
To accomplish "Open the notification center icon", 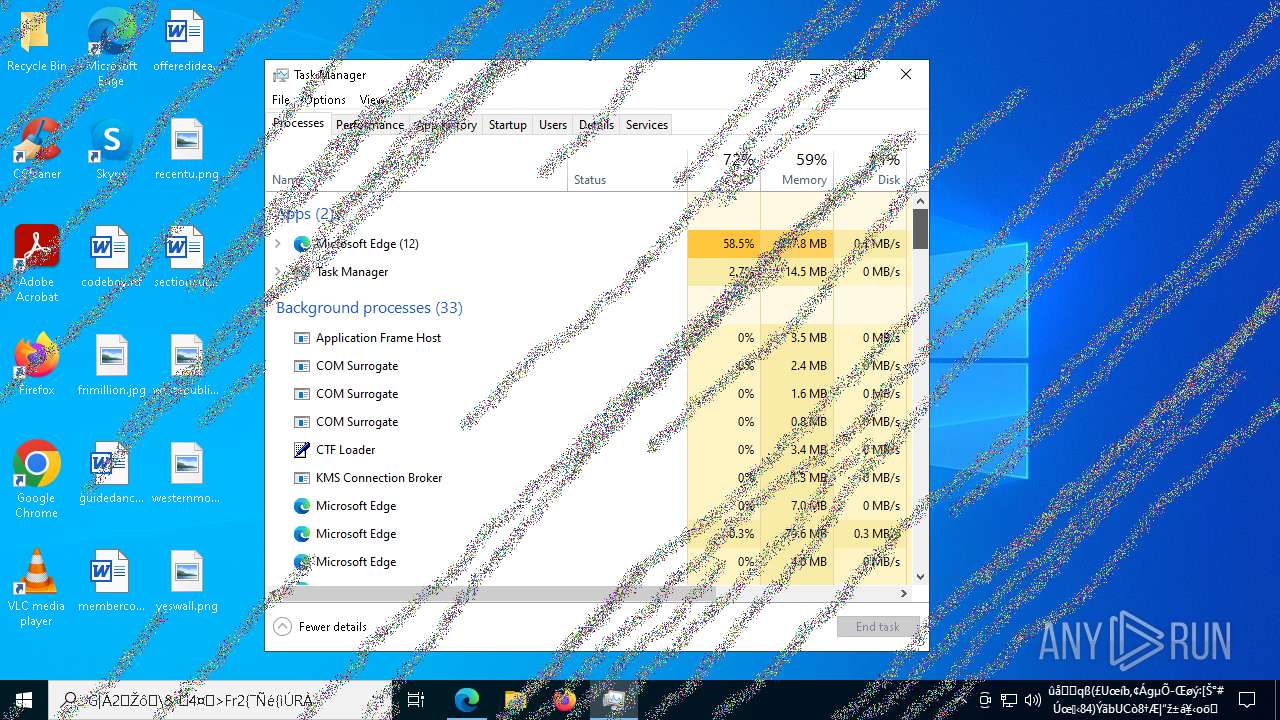I will coord(1247,700).
